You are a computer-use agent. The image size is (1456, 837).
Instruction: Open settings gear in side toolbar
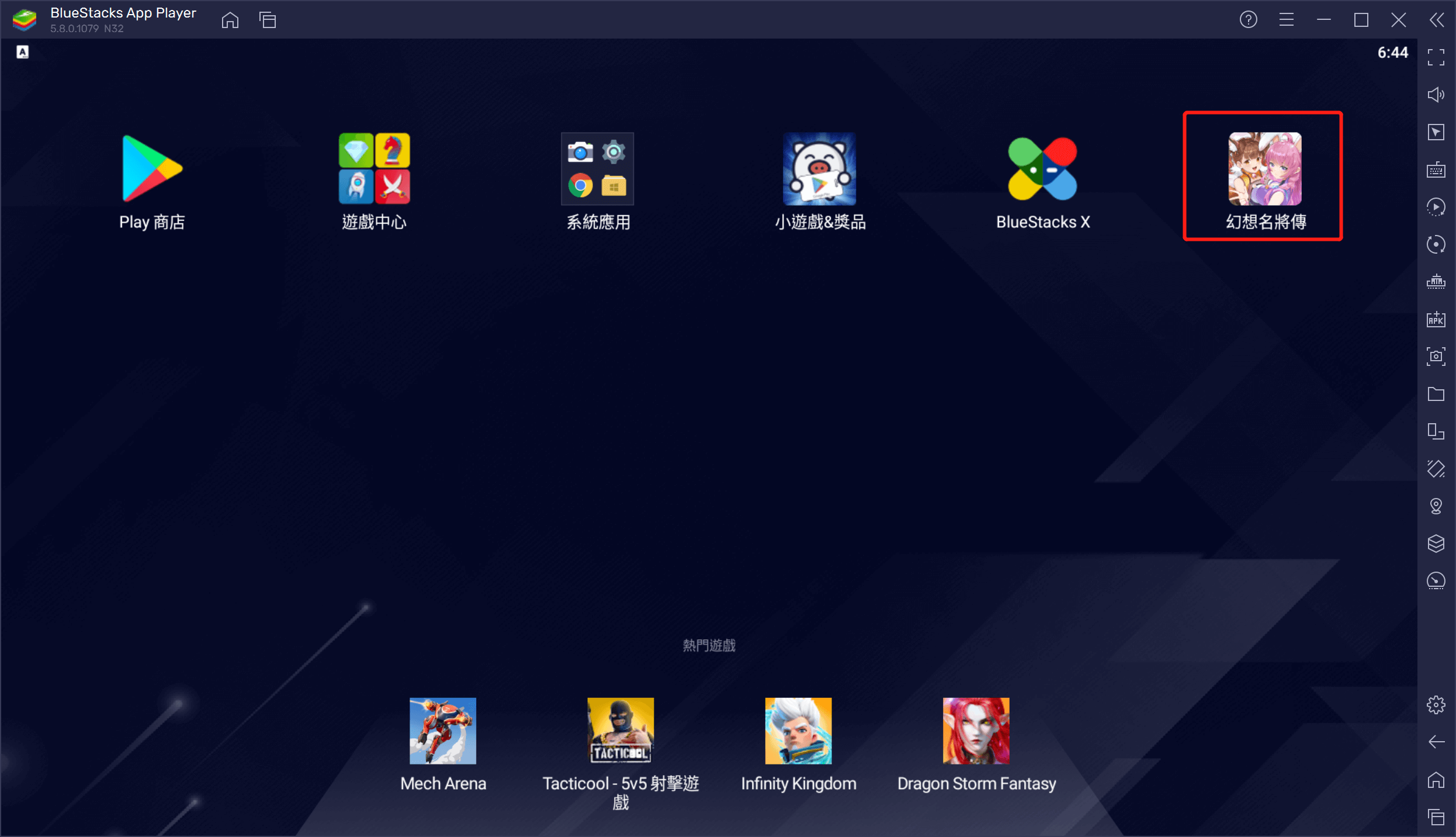coord(1436,705)
